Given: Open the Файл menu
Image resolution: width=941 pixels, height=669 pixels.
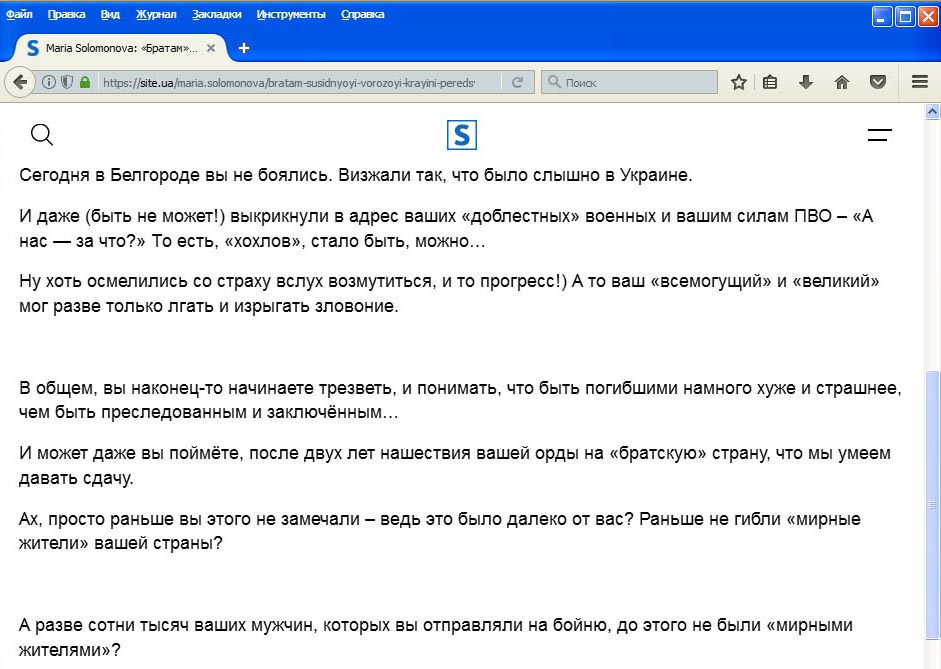Looking at the screenshot, I should coord(19,14).
